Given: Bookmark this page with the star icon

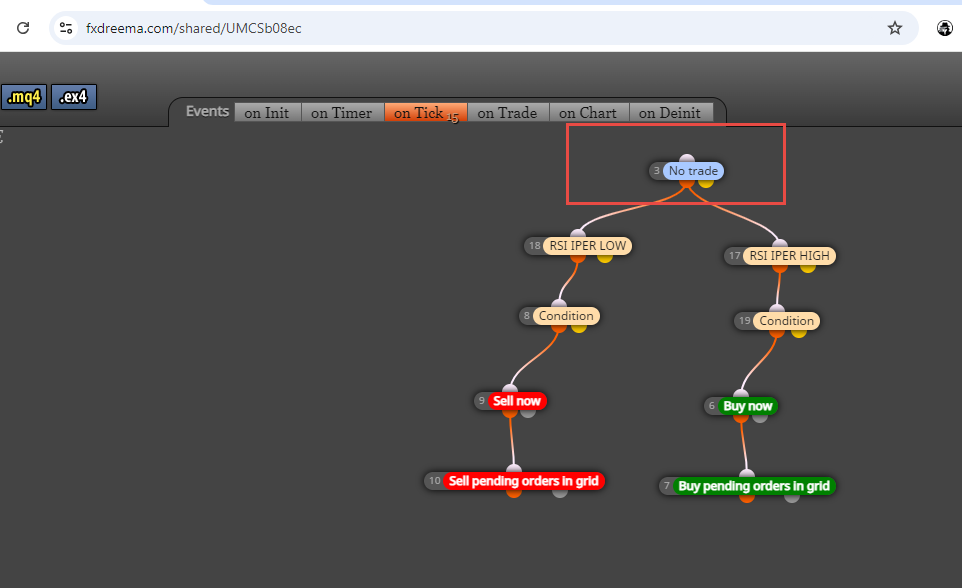Looking at the screenshot, I should pos(895,28).
